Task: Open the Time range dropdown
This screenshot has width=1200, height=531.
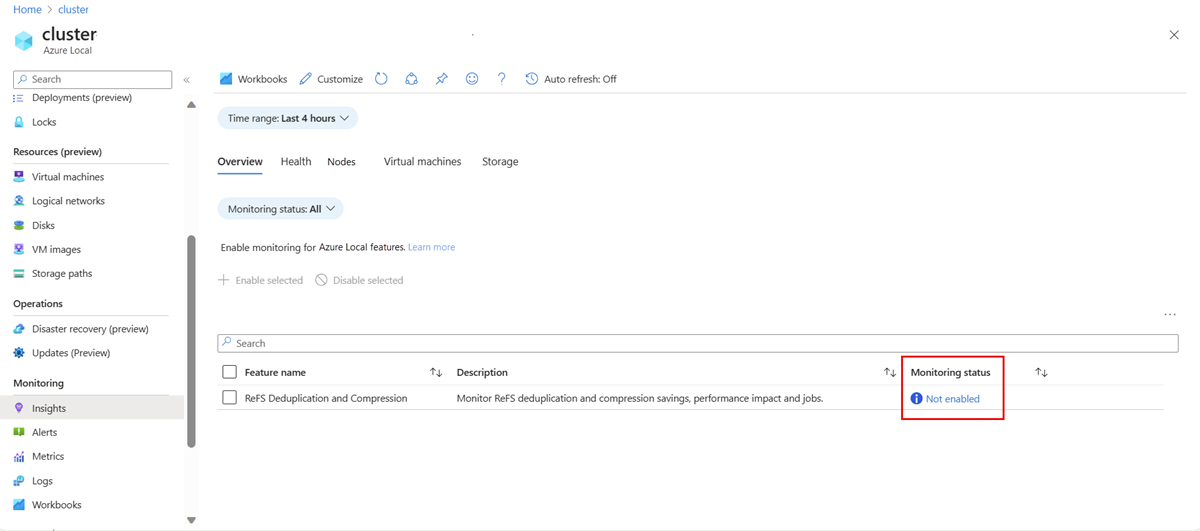Action: point(288,118)
